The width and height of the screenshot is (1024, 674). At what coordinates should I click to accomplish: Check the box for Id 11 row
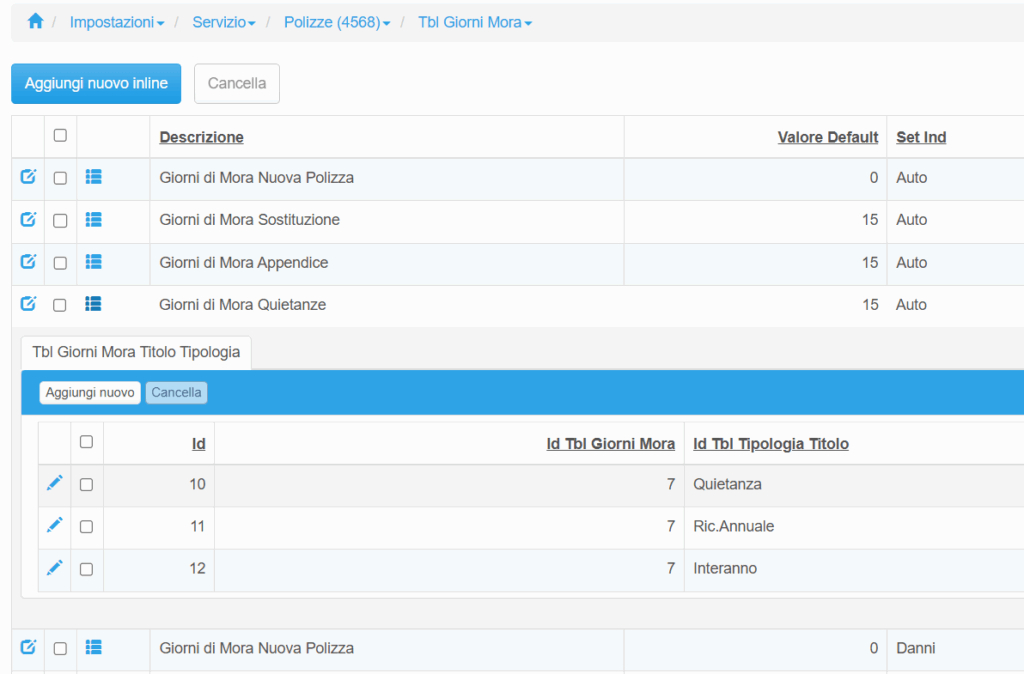coord(86,526)
